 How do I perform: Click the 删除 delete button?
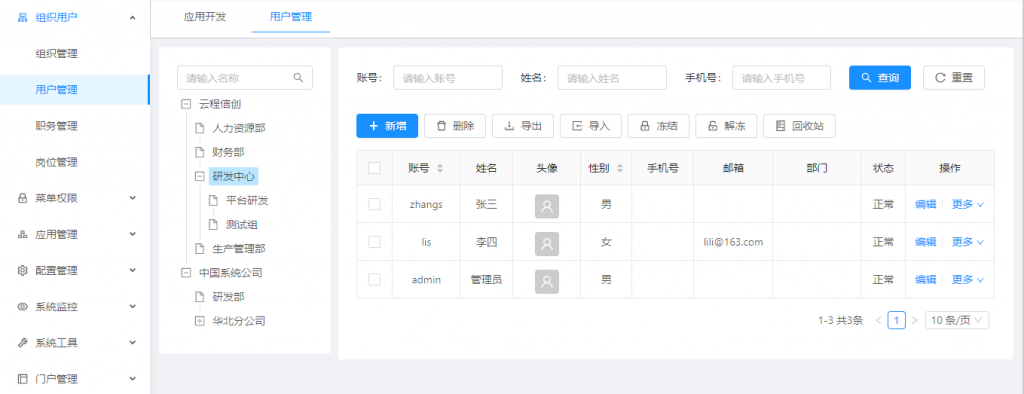point(455,126)
